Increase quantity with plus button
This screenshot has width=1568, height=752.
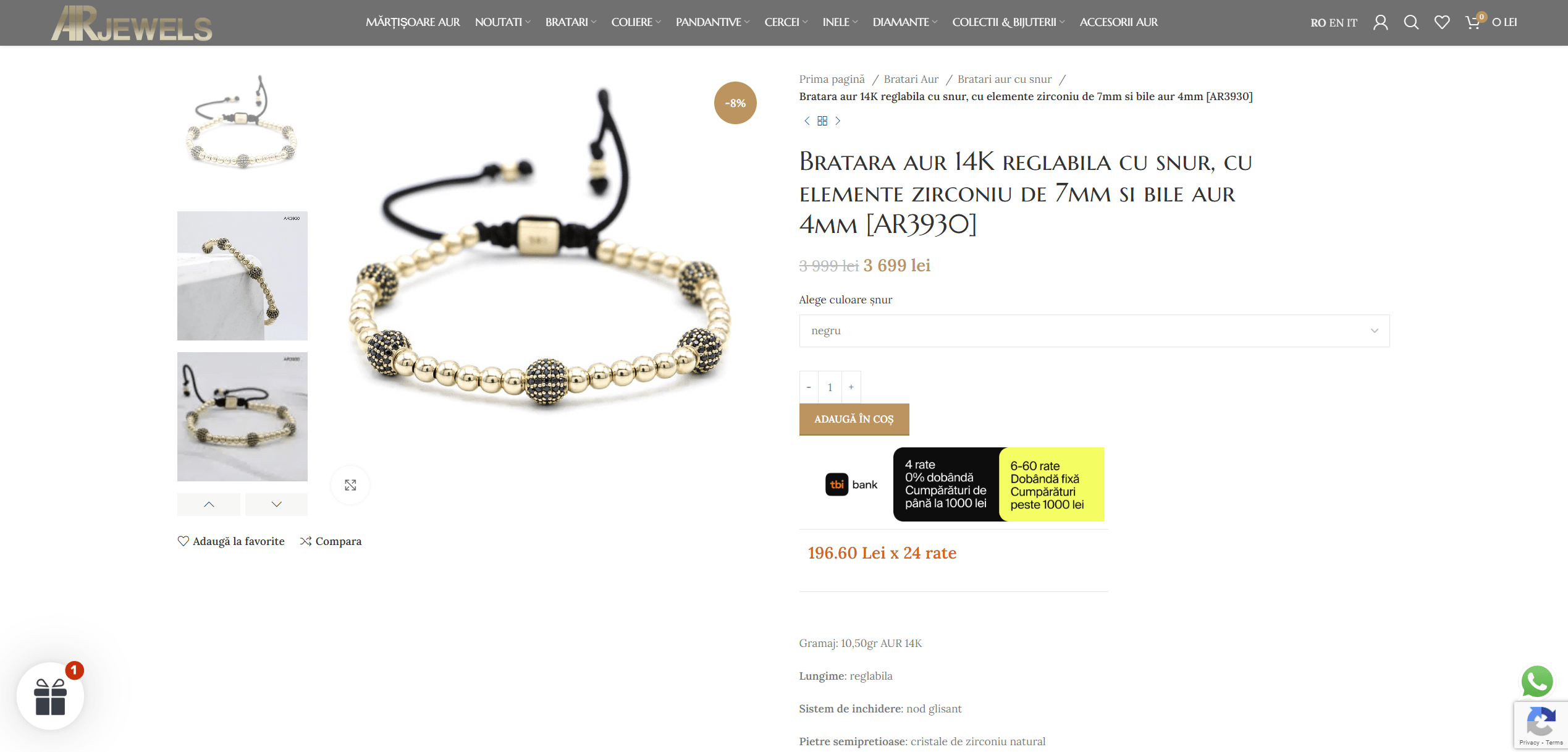coord(851,387)
